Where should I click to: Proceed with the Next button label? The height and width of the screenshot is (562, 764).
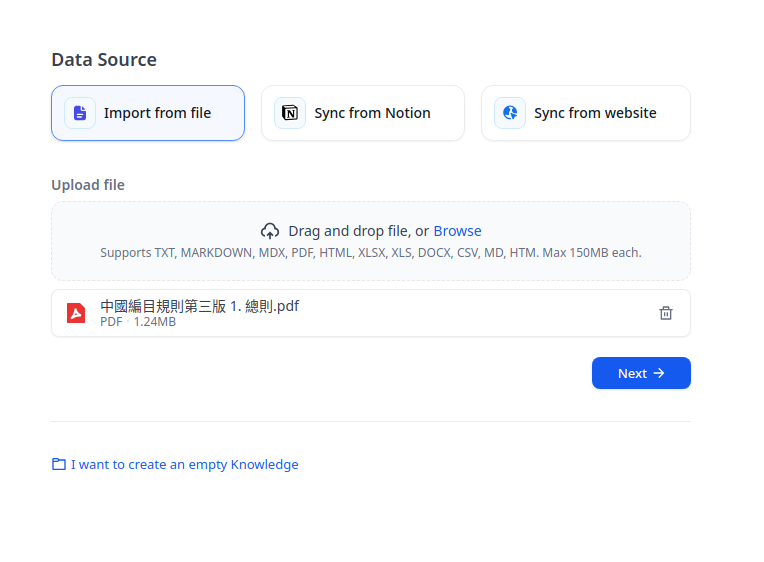tap(632, 373)
